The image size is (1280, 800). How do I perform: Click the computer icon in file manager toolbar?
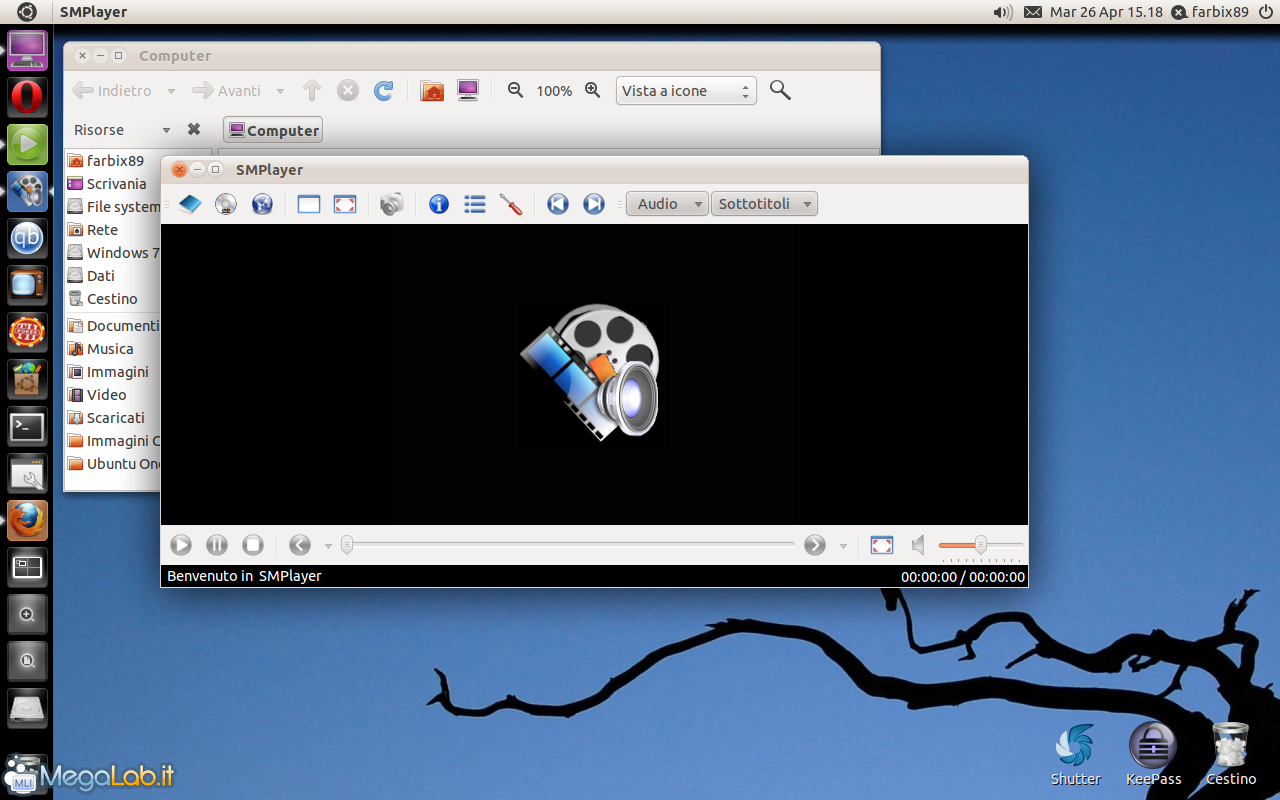468,91
